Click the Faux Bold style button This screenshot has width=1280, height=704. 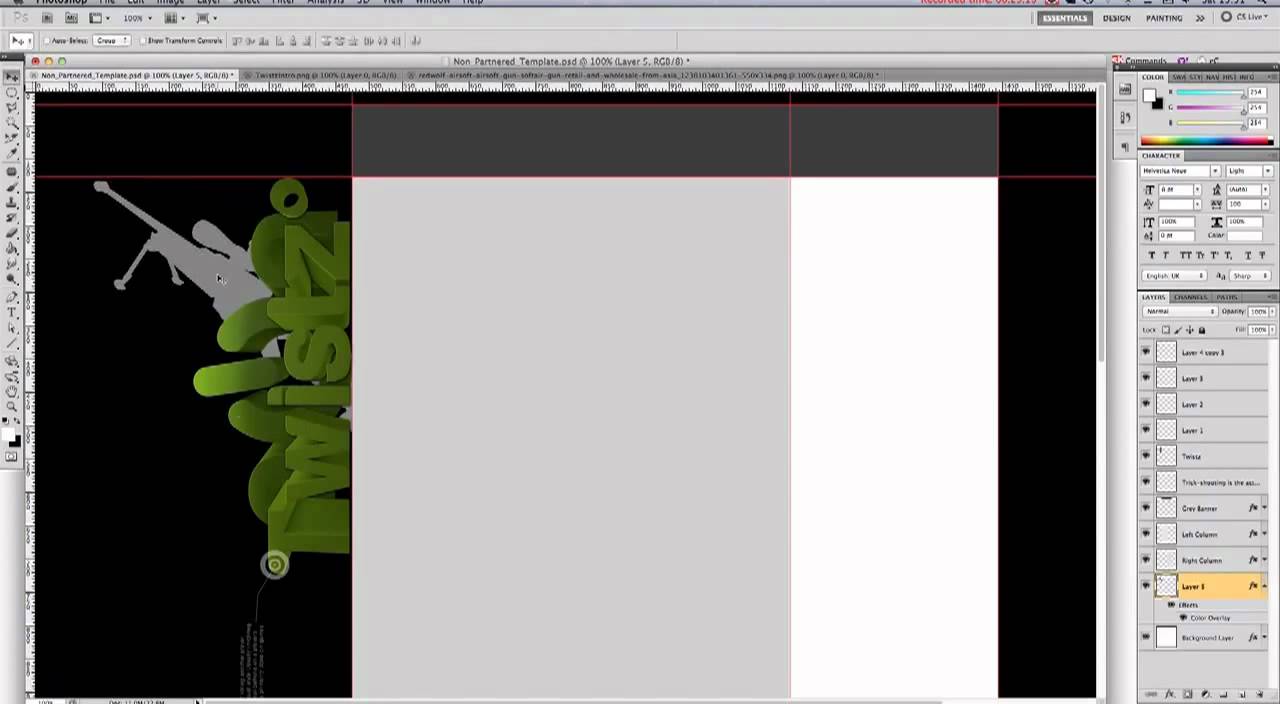coord(1152,255)
